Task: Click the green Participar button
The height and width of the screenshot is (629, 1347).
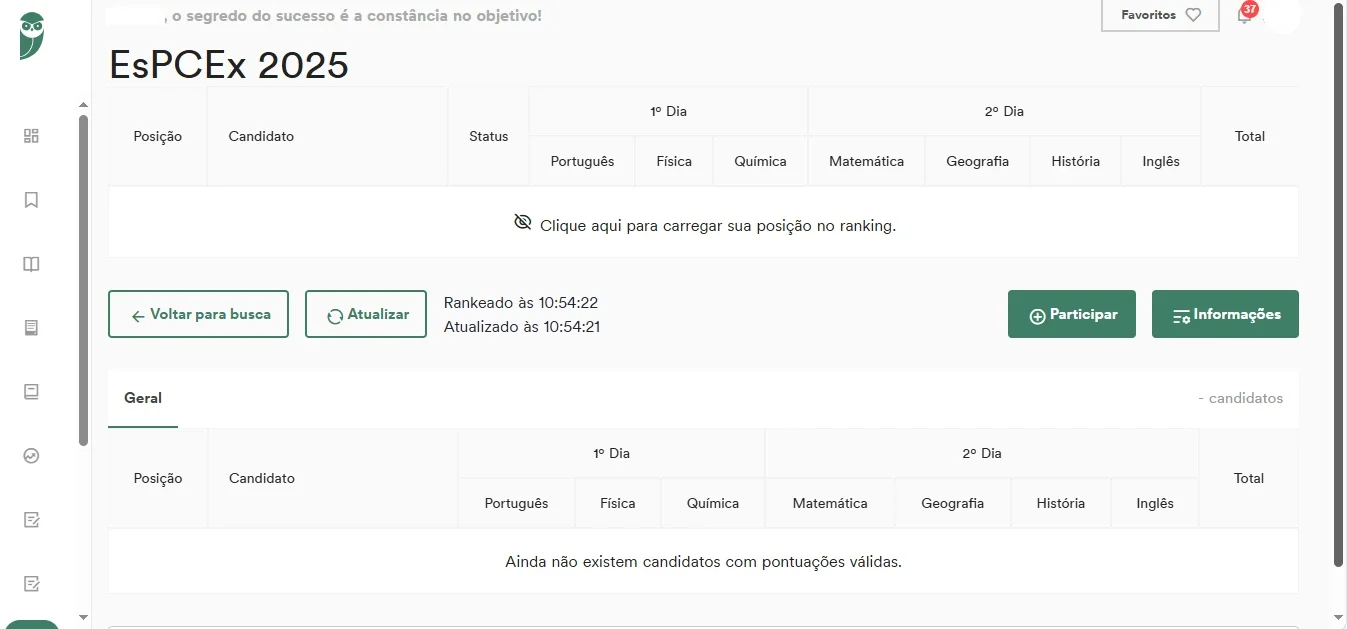Action: 1071,314
